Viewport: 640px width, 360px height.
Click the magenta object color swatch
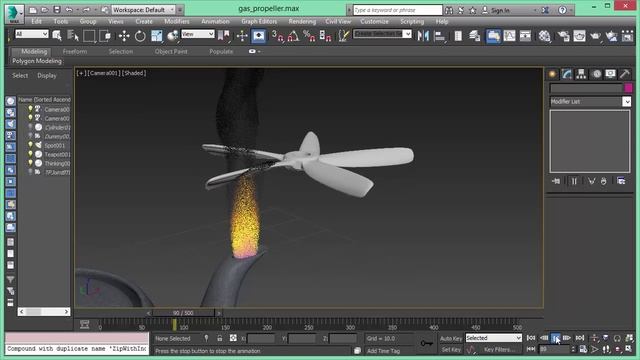(628, 87)
